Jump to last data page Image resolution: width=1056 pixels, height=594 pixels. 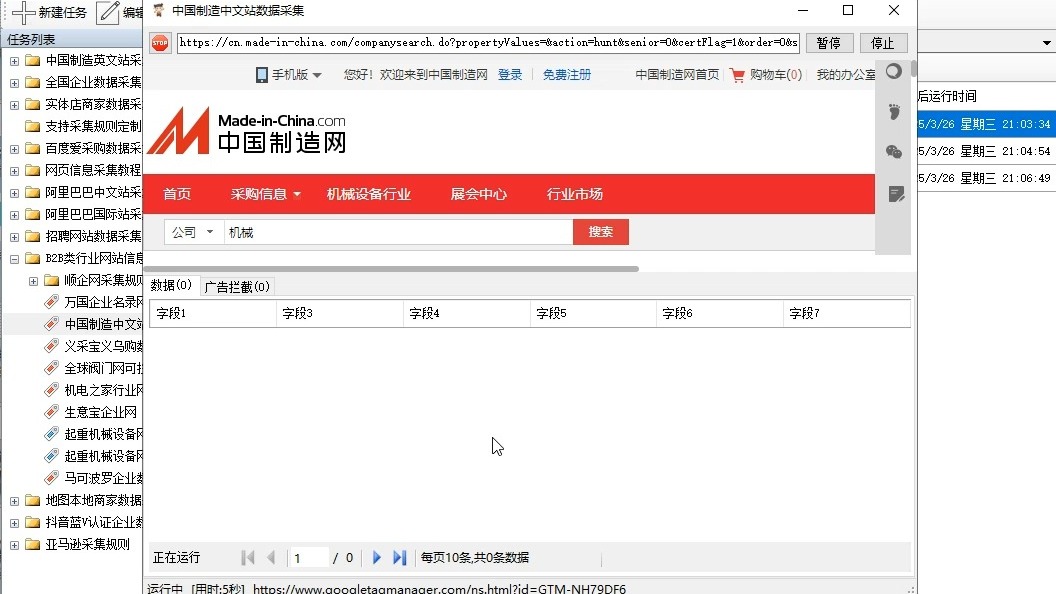[399, 558]
